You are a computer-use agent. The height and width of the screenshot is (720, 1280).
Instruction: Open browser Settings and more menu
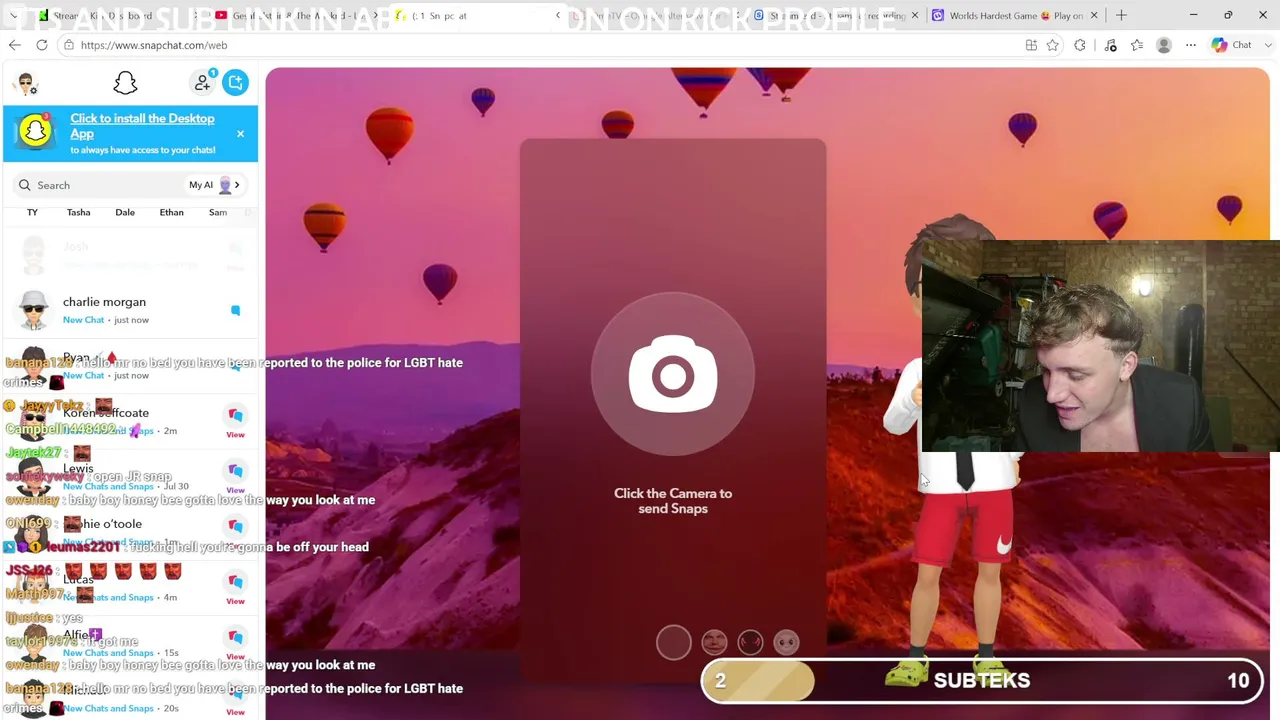(x=1191, y=45)
